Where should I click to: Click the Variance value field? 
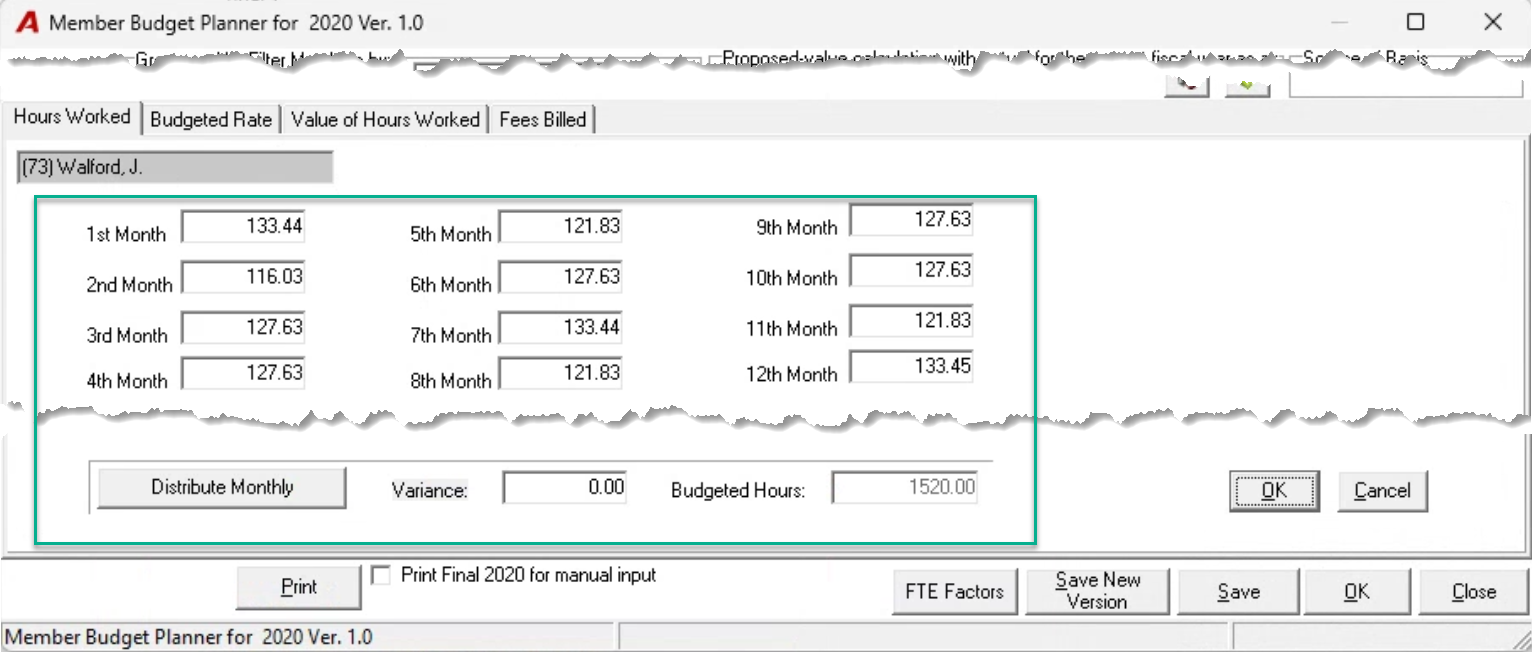pos(564,488)
